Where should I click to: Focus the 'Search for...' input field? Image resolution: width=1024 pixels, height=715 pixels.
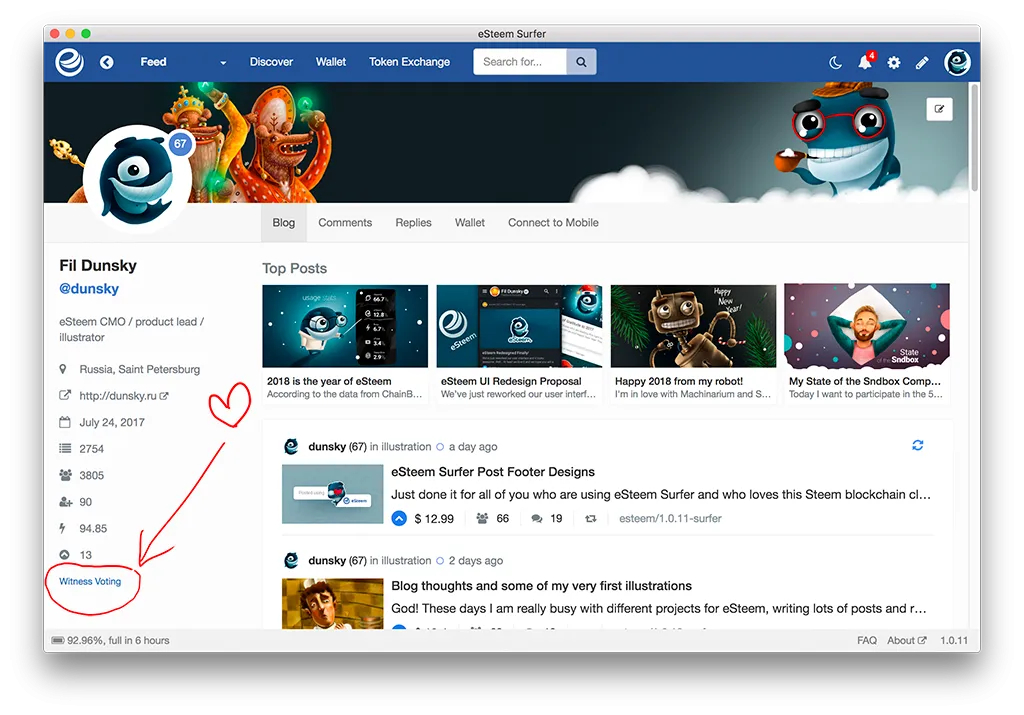click(520, 61)
